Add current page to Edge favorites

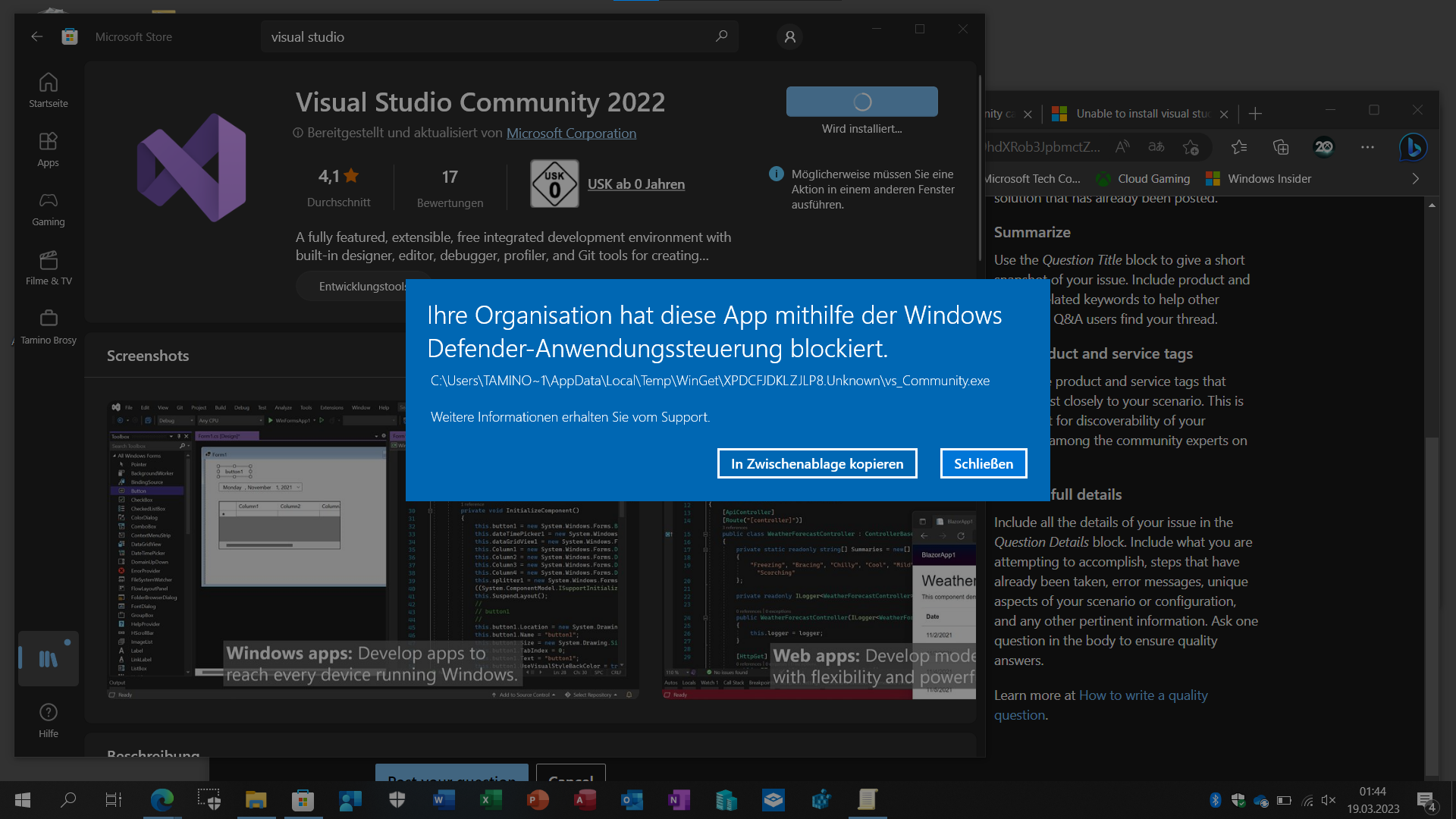click(1191, 147)
